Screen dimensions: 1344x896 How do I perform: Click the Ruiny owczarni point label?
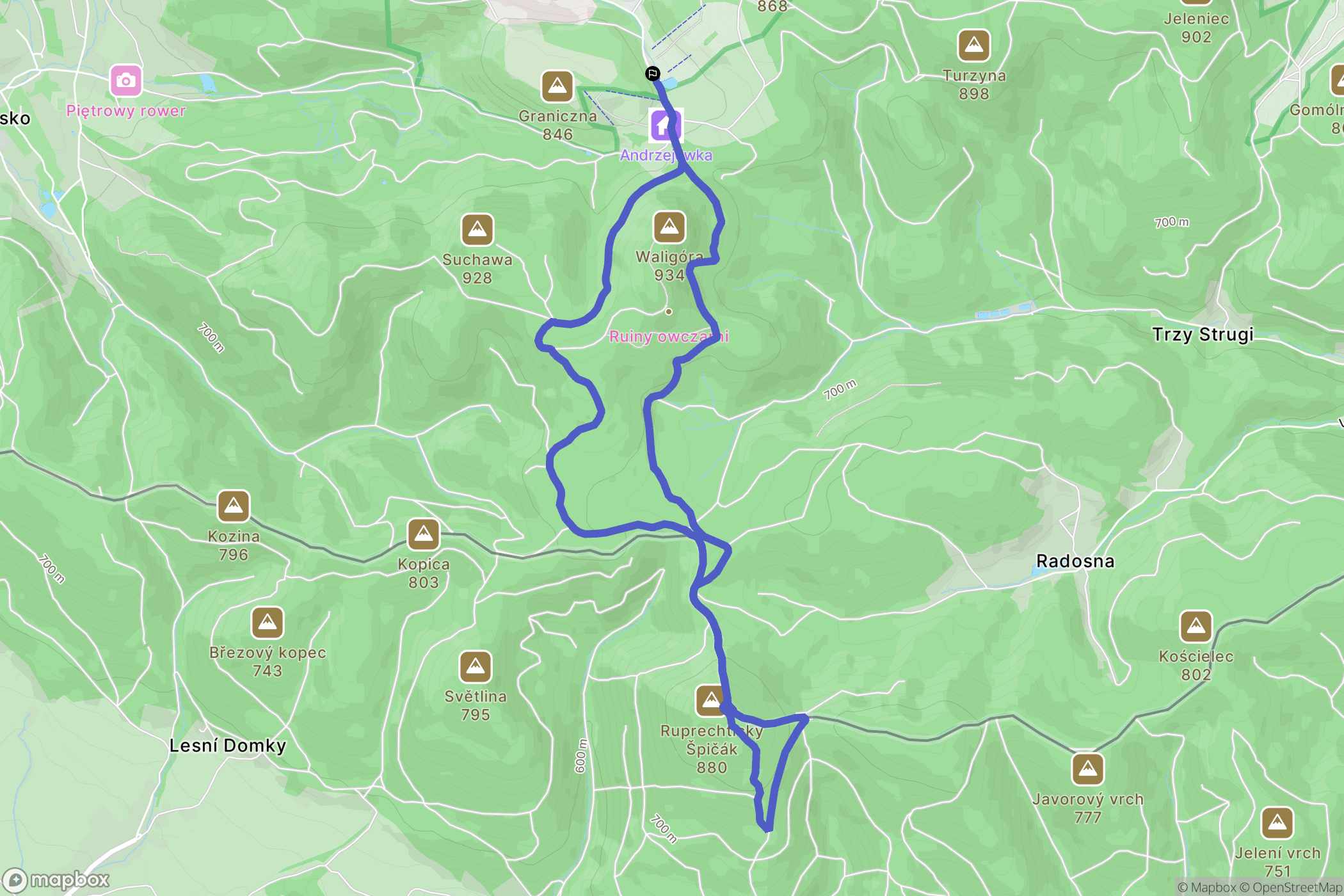tap(669, 336)
